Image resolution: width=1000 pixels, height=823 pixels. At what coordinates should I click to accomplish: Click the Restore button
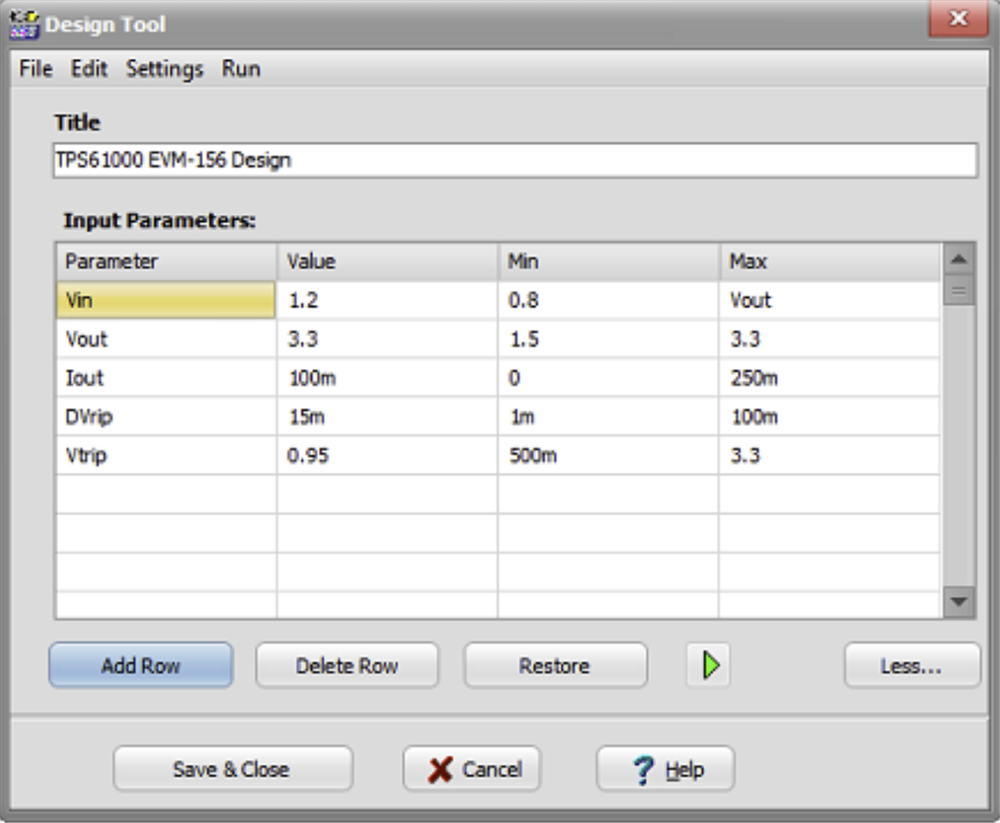tap(555, 665)
